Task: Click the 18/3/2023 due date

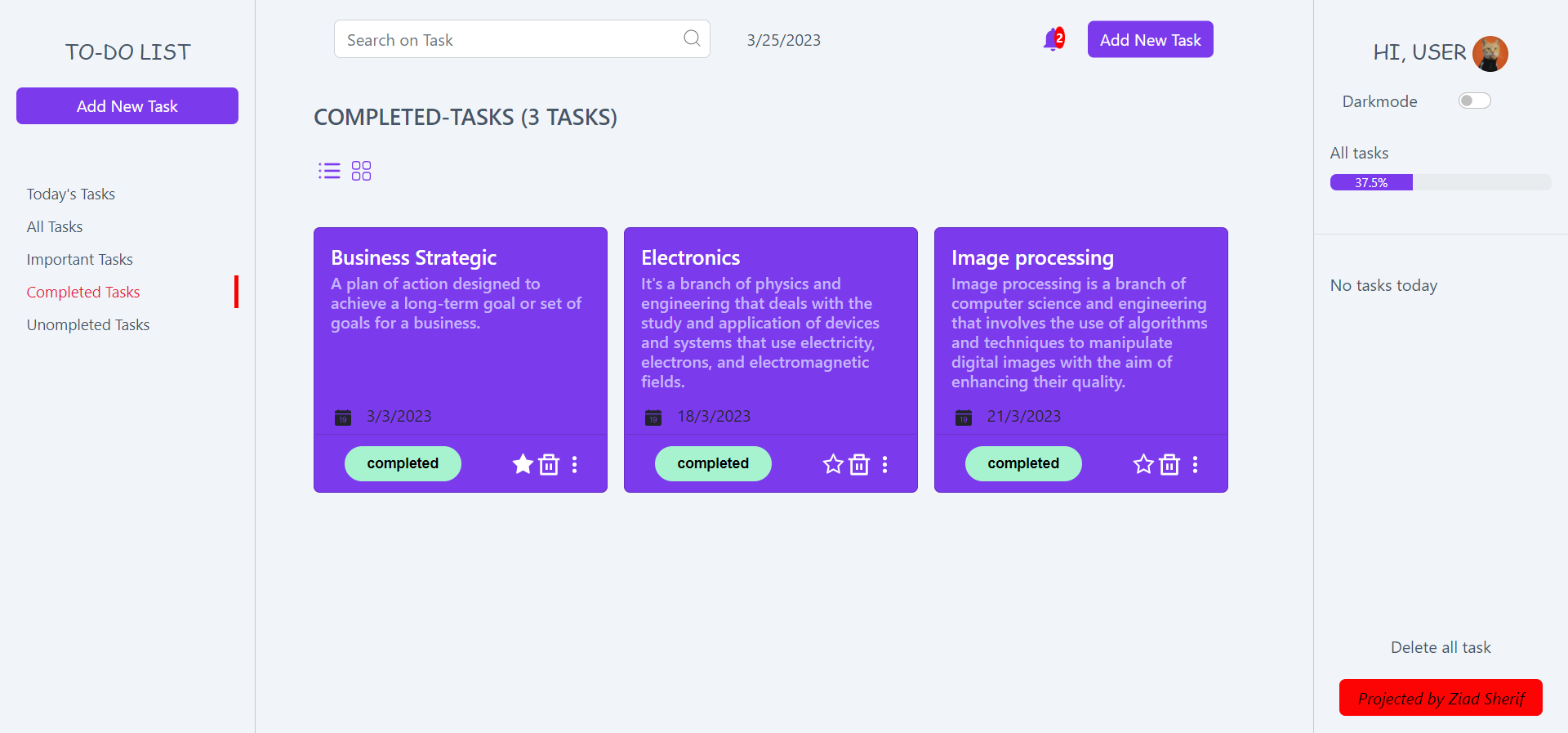Action: click(713, 416)
